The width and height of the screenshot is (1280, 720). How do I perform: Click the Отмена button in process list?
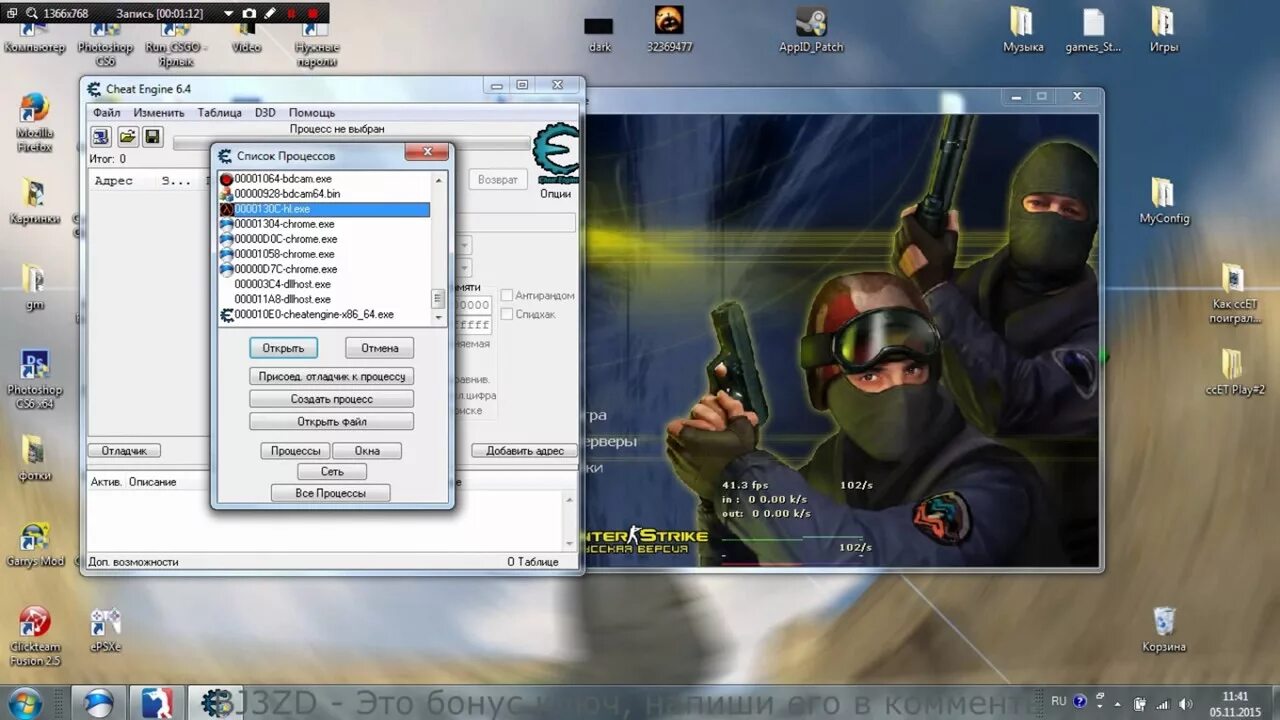point(380,348)
